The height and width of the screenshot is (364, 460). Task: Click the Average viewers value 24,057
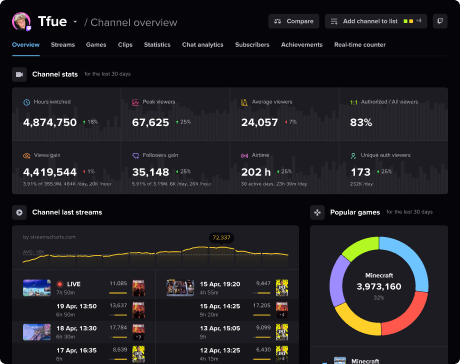[x=259, y=122]
